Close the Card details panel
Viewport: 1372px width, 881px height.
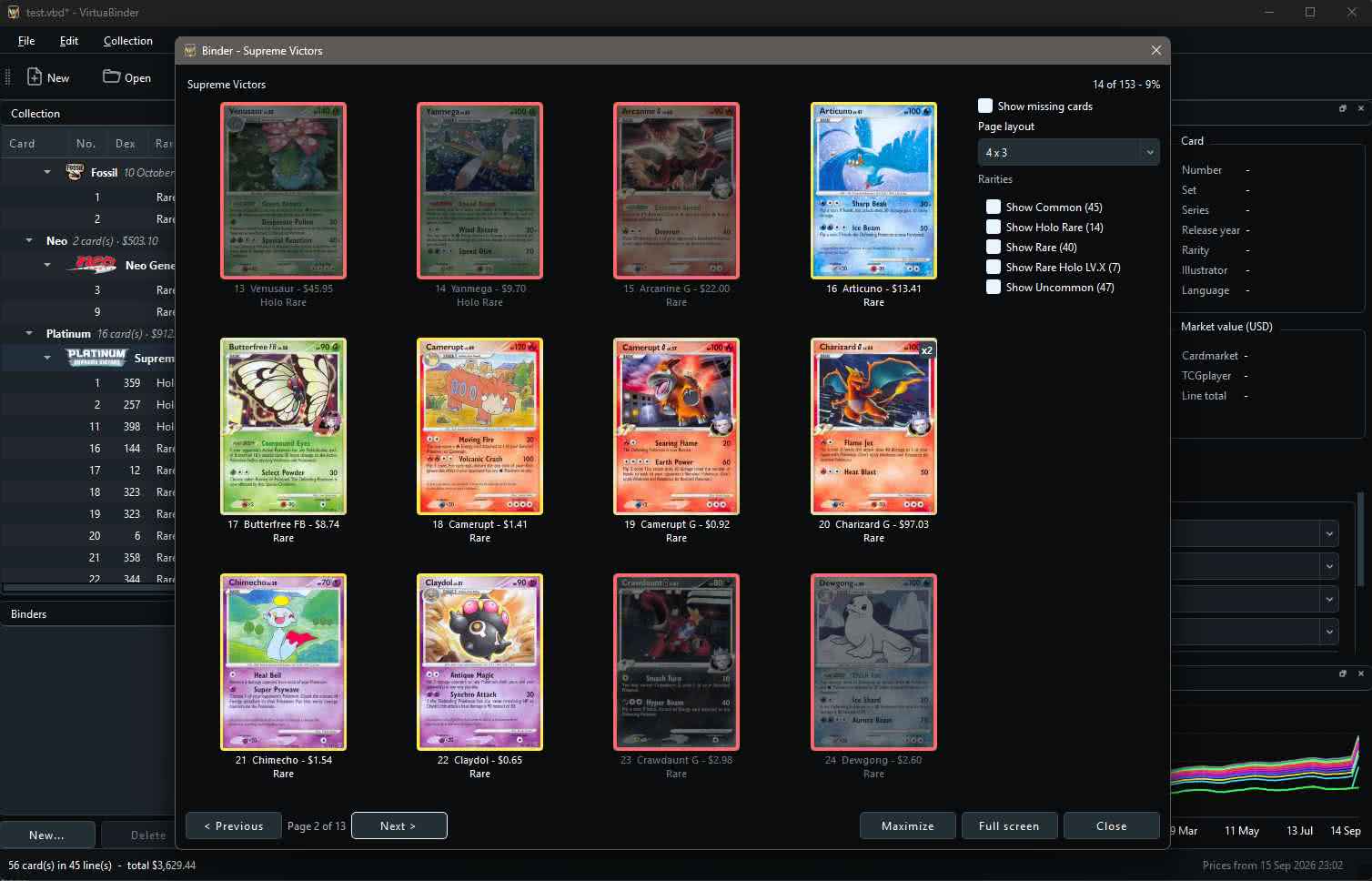point(1361,108)
